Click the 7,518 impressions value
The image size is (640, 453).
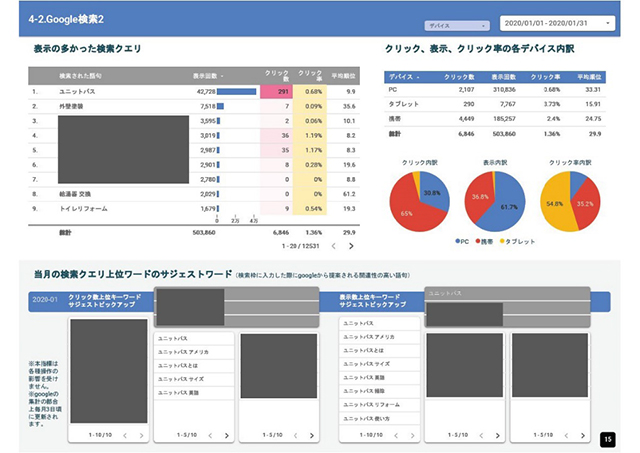(x=208, y=106)
